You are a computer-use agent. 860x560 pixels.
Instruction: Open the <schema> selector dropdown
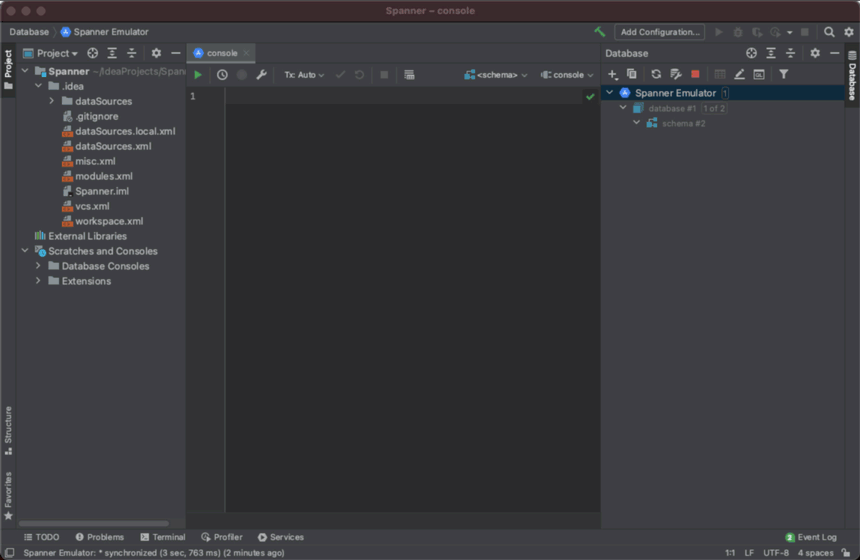(x=496, y=75)
